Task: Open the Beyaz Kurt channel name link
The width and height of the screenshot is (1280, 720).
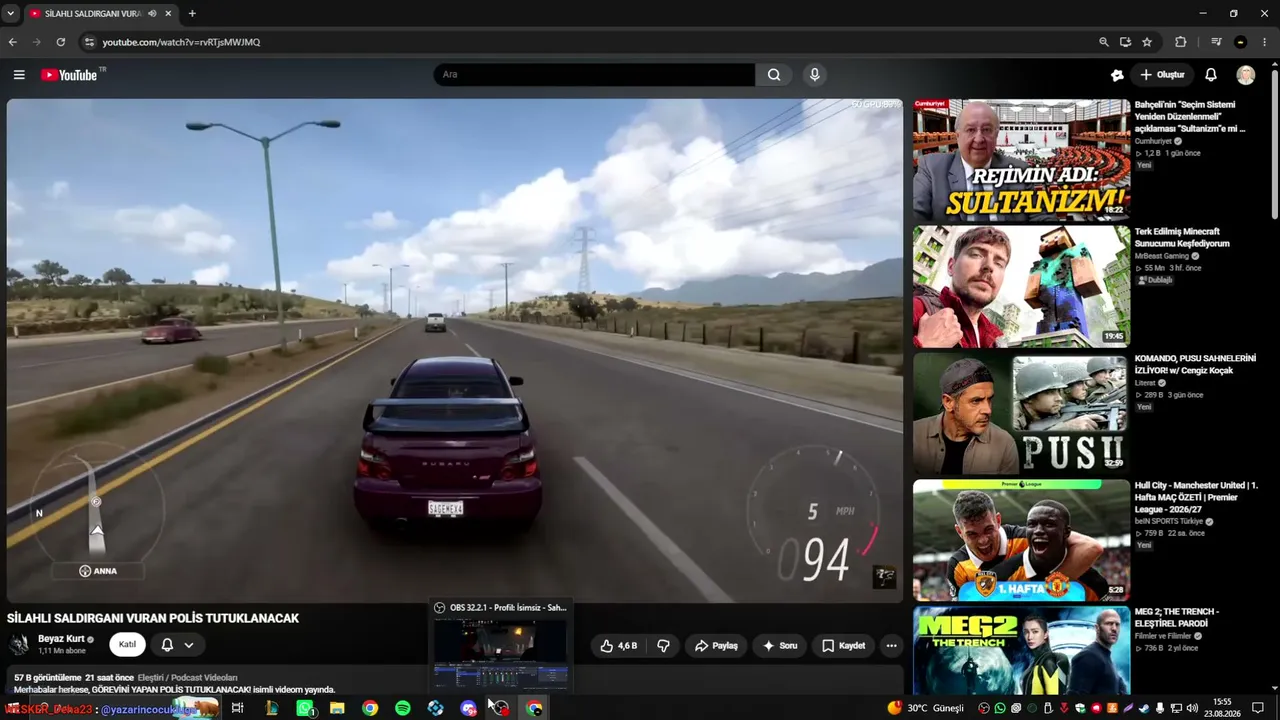Action: pos(61,639)
